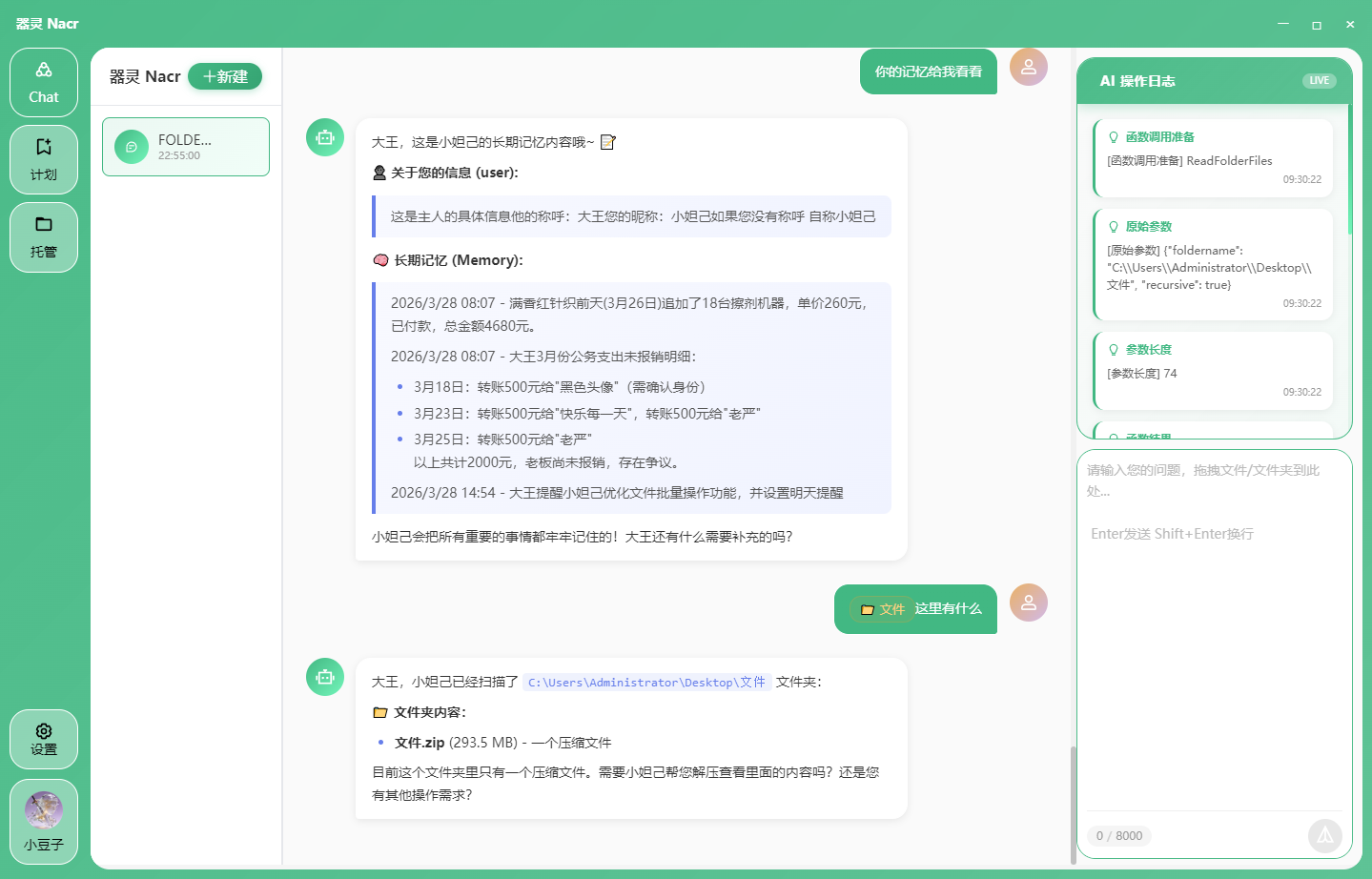Click the send paper-plane icon
1372x879 pixels.
pos(1324,835)
